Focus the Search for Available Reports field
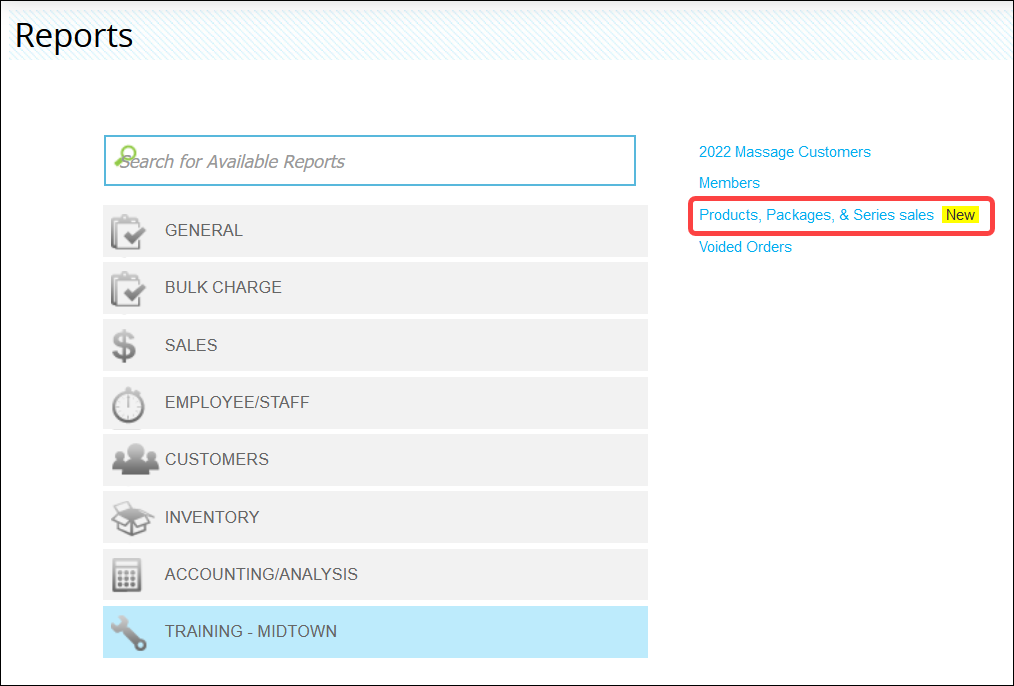The image size is (1014, 686). click(x=370, y=160)
